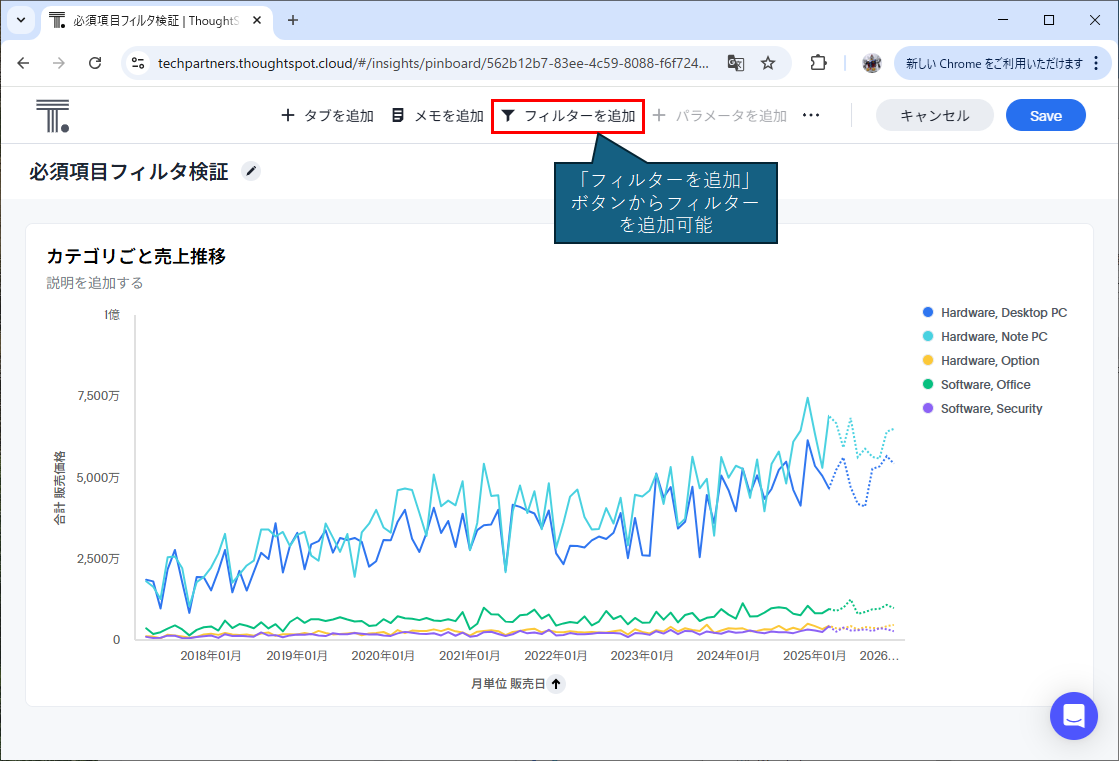Bookmark this page with the star icon
Image resolution: width=1119 pixels, height=761 pixels.
[768, 63]
